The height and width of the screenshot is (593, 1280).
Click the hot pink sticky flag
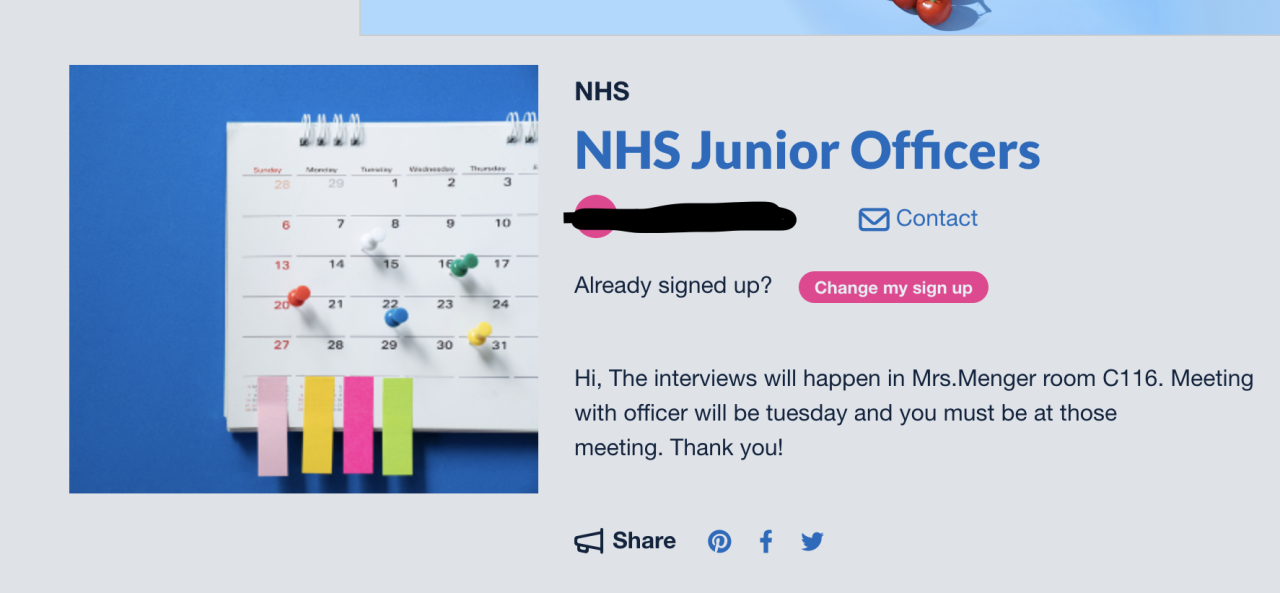(358, 425)
